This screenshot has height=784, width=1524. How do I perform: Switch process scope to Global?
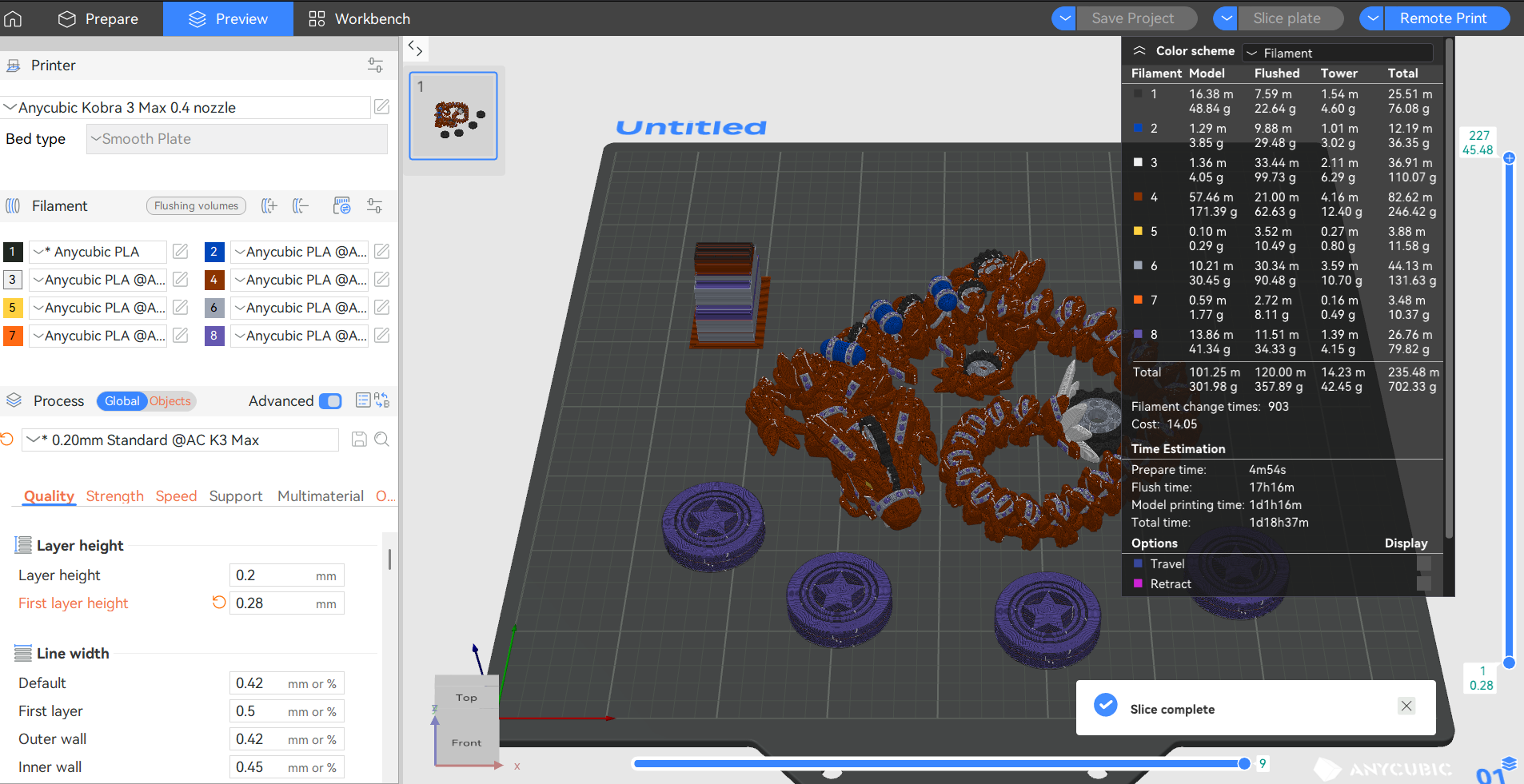tap(122, 401)
